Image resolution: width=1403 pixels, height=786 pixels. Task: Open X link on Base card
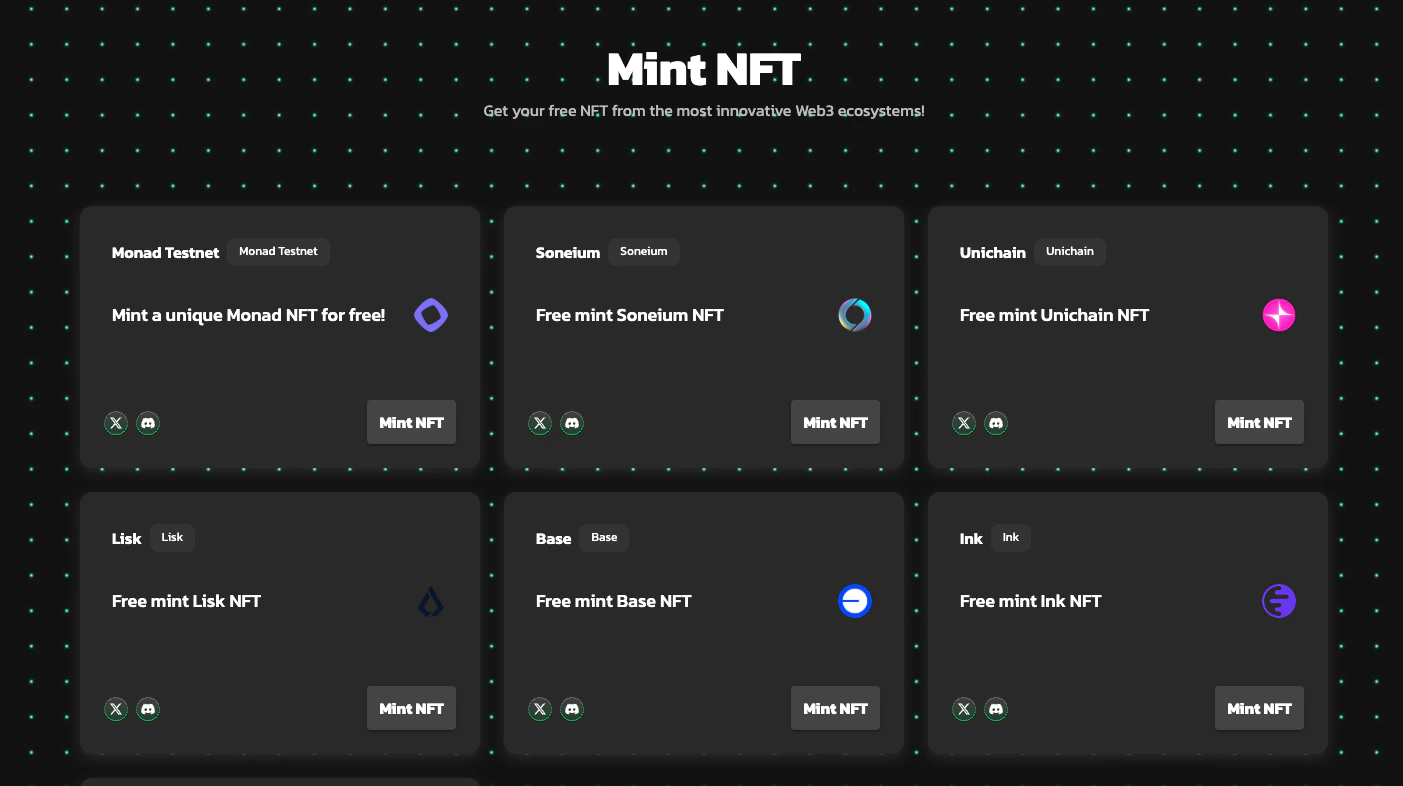(540, 709)
